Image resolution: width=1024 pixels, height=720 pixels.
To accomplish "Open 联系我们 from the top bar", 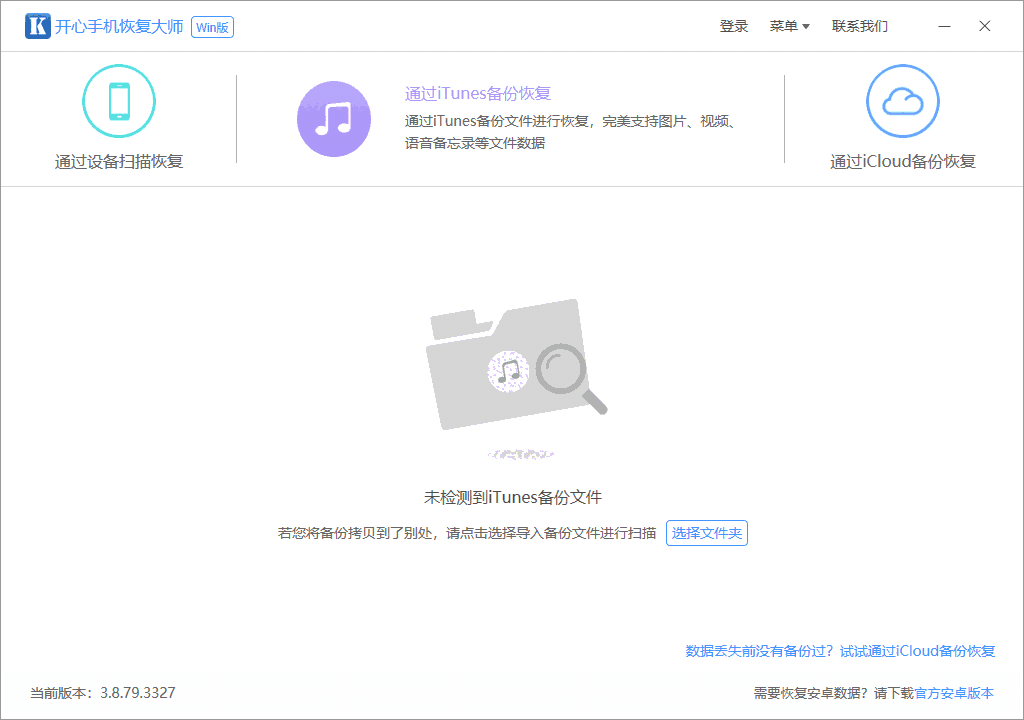I will pyautogui.click(x=860, y=26).
